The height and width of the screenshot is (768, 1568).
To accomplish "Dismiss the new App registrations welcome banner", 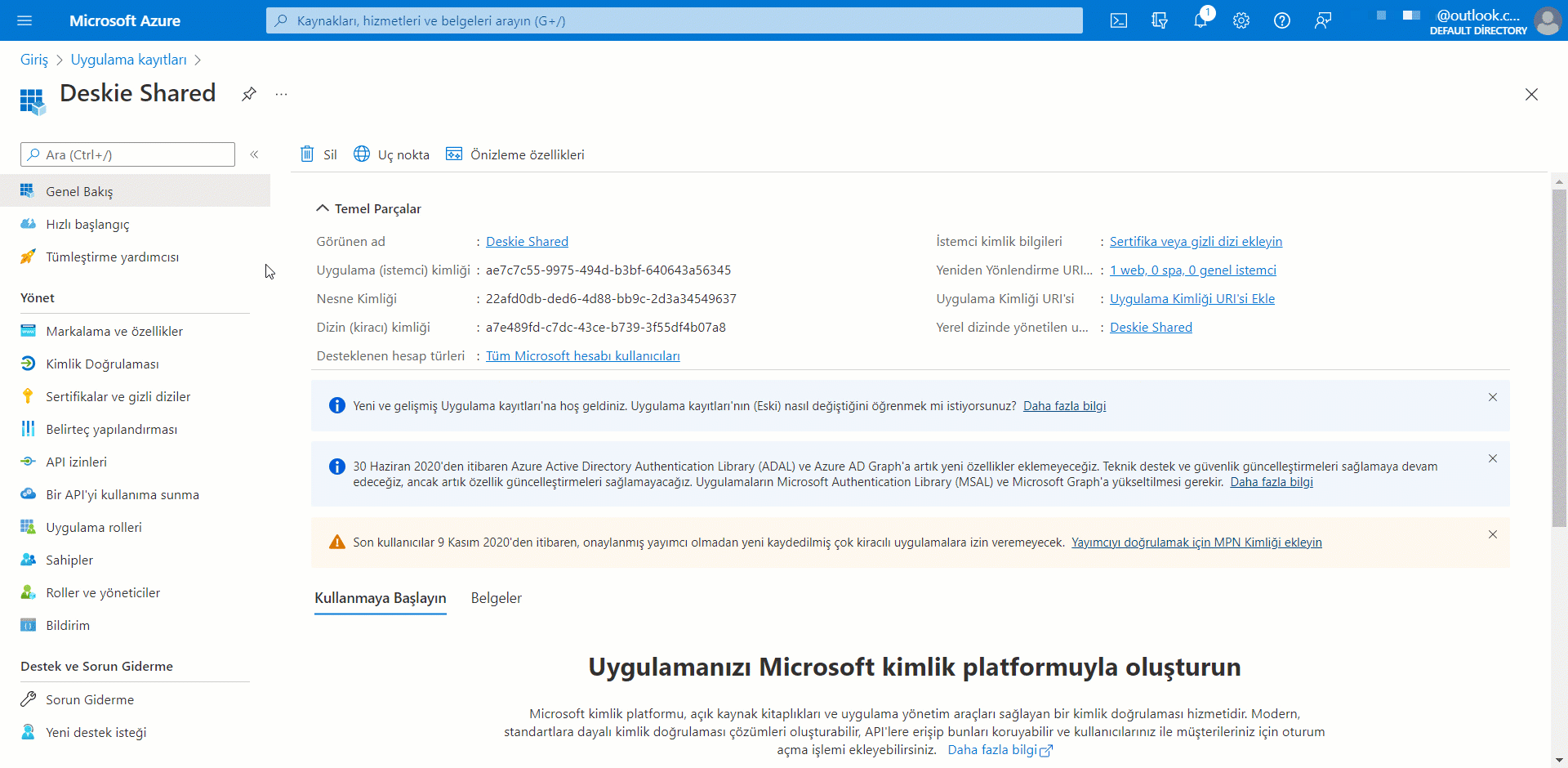I will pos(1493,397).
